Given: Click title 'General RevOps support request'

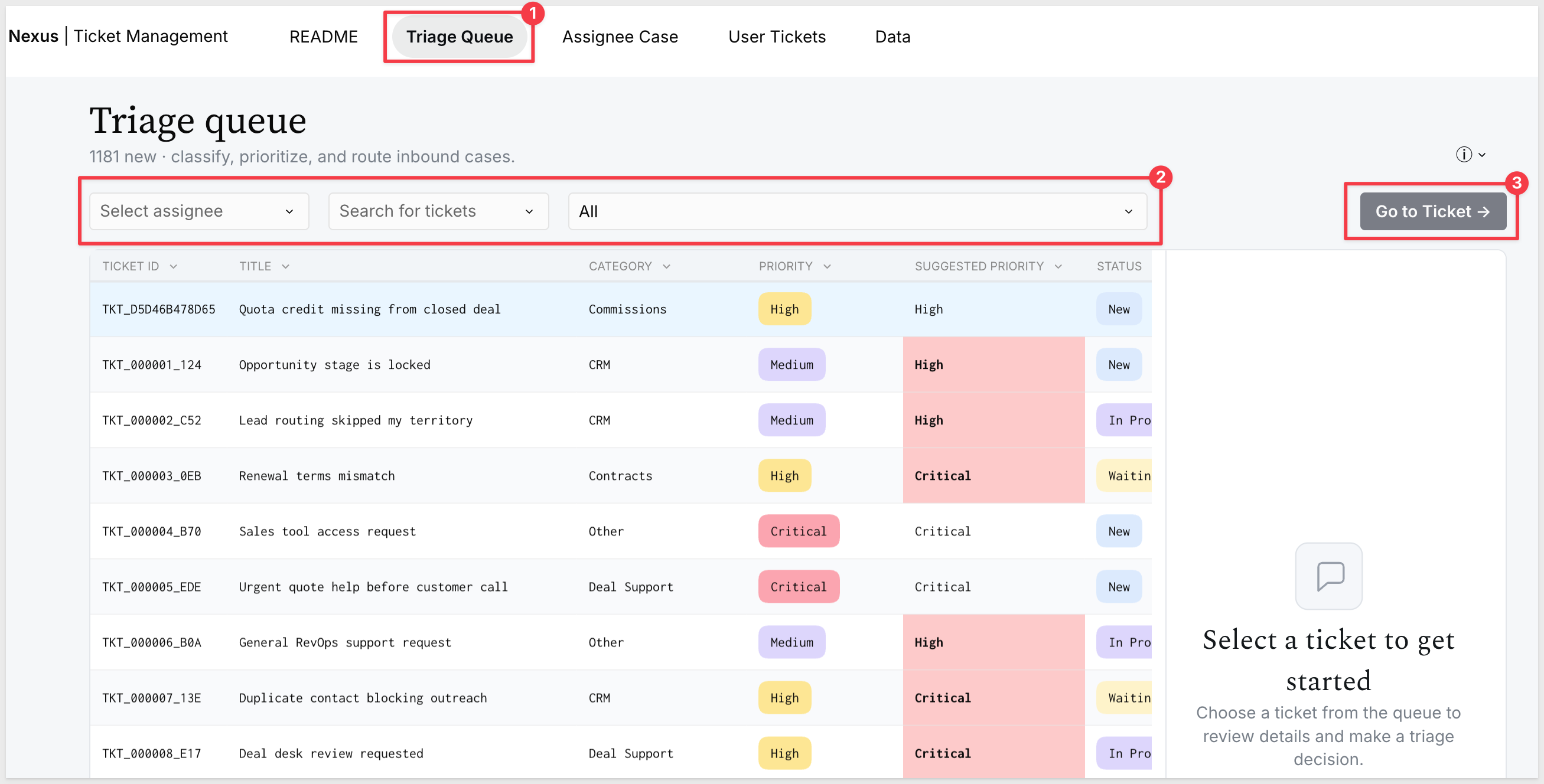Looking at the screenshot, I should click(x=345, y=642).
